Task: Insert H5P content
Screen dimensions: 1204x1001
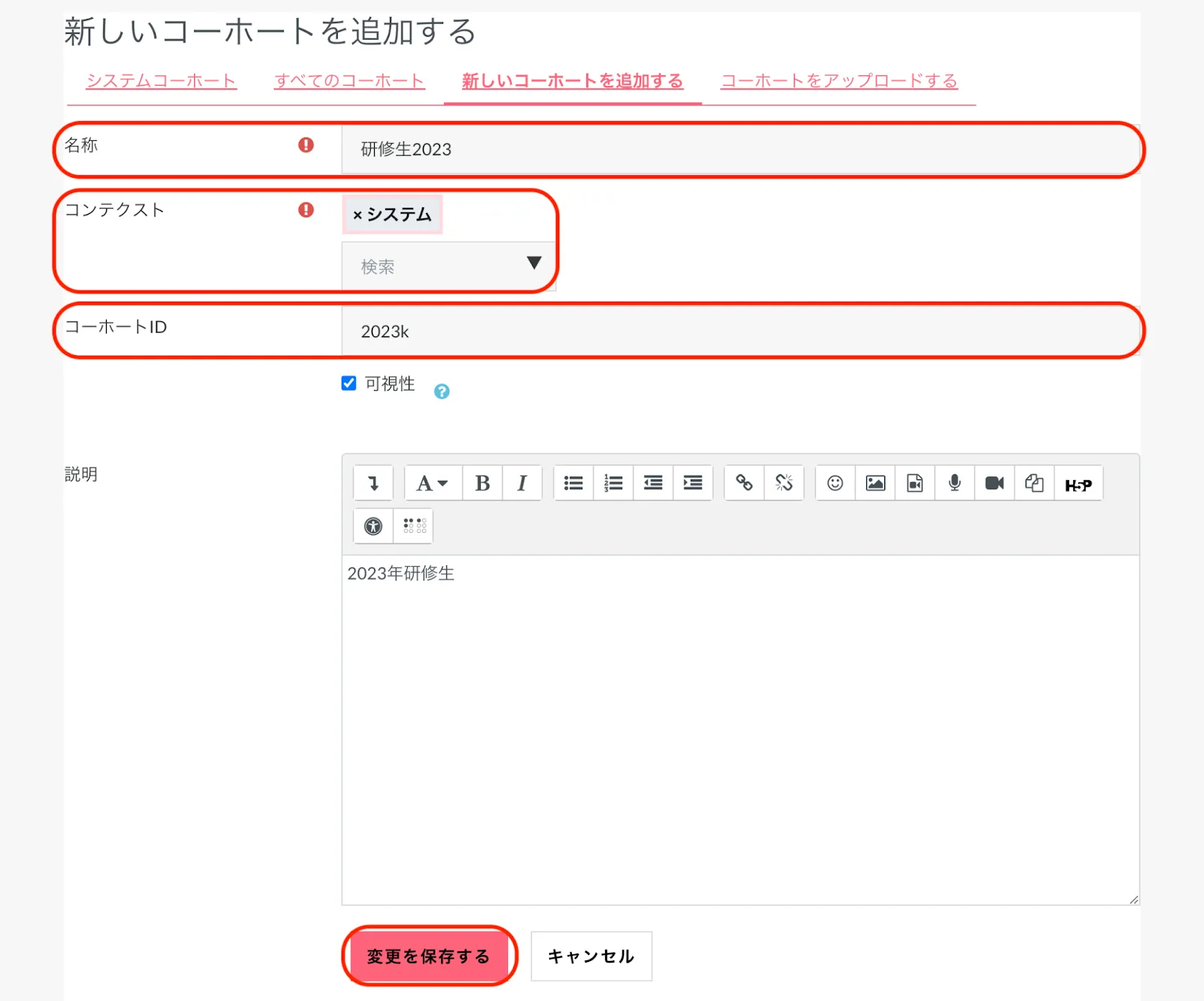Action: (1078, 485)
